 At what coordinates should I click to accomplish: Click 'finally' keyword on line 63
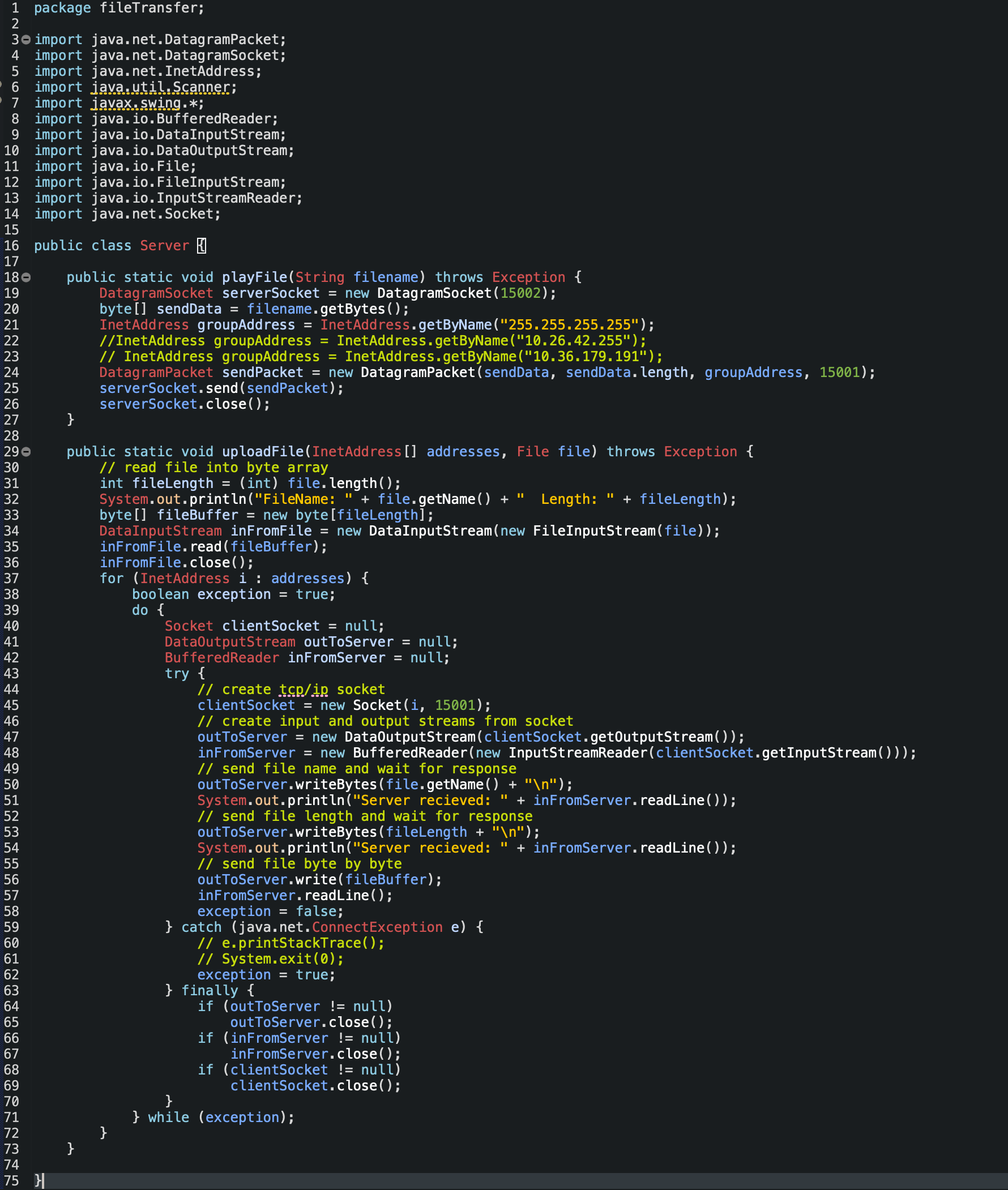(x=210, y=991)
